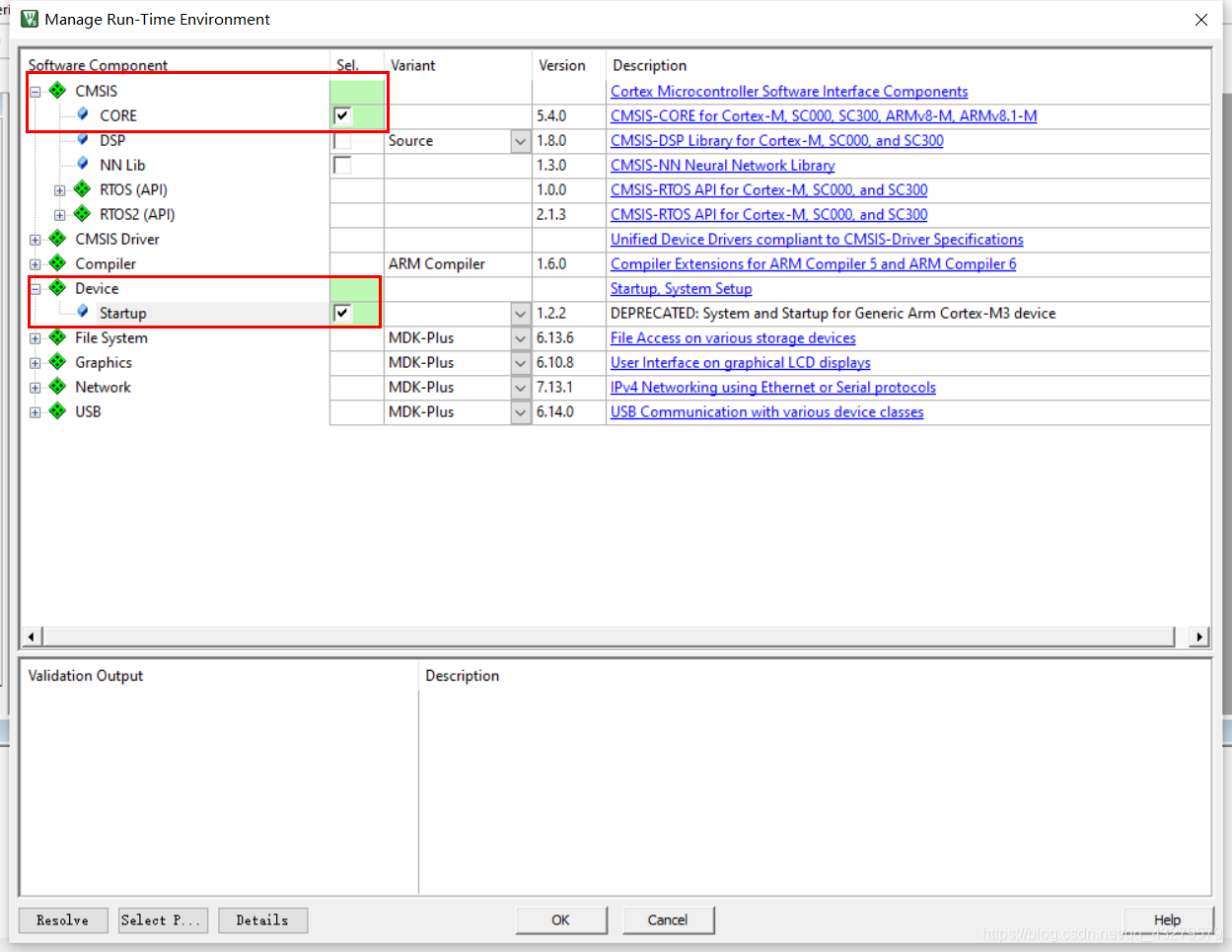Click the CORE blue component icon
The height and width of the screenshot is (952, 1232).
(83, 114)
